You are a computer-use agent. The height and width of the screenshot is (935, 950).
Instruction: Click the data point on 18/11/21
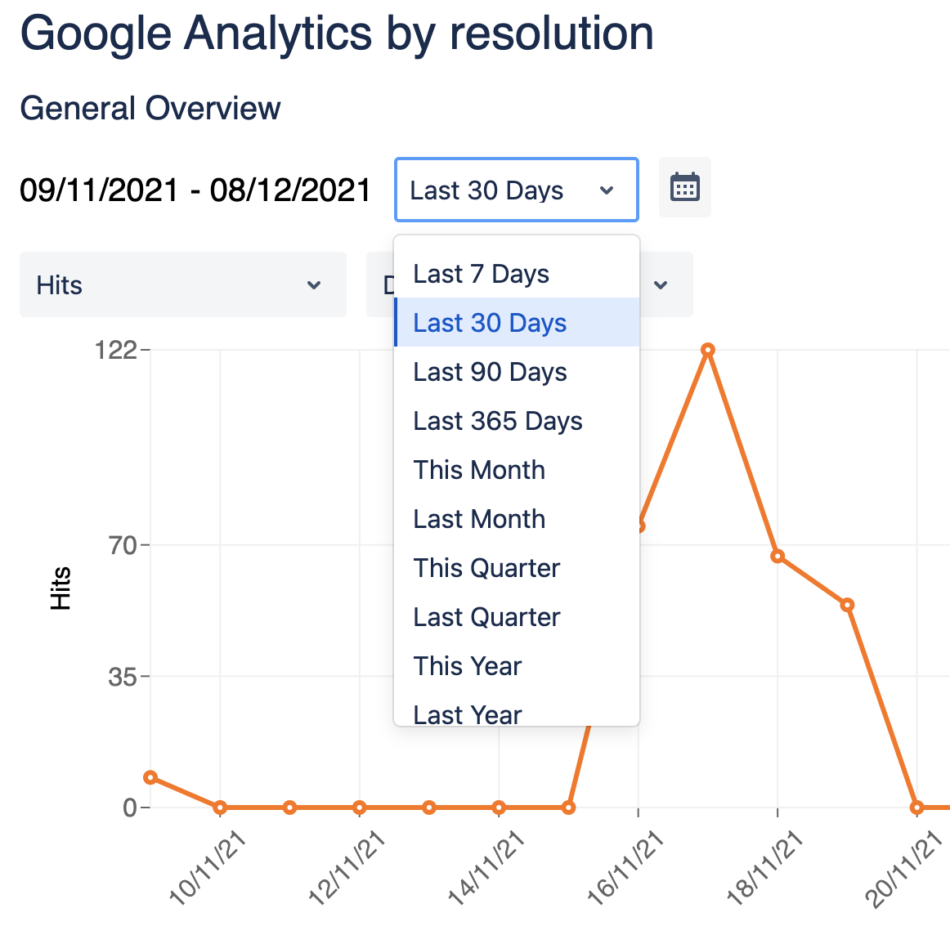click(x=777, y=556)
